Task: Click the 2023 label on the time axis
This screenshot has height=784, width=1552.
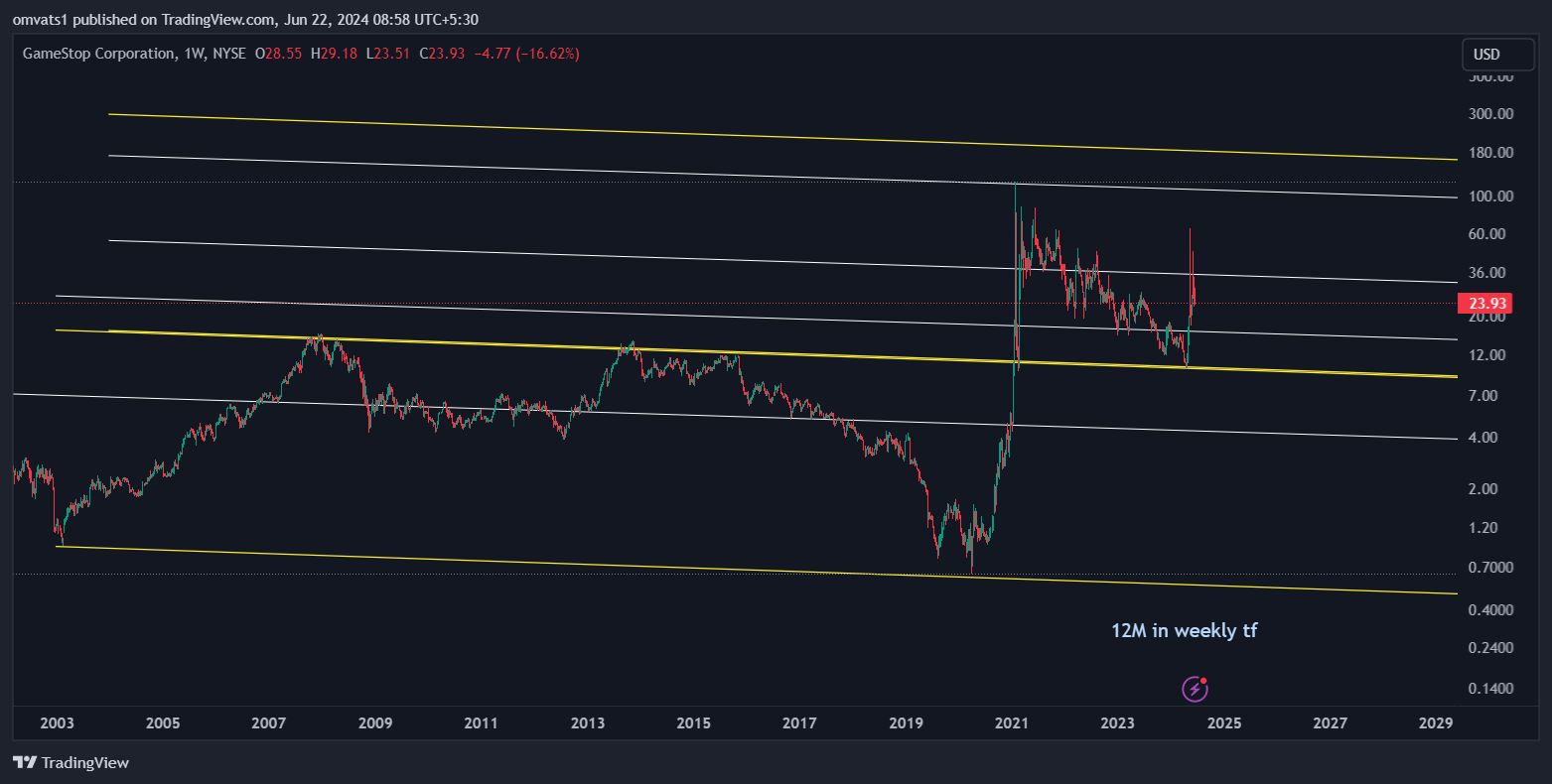Action: tap(1118, 723)
